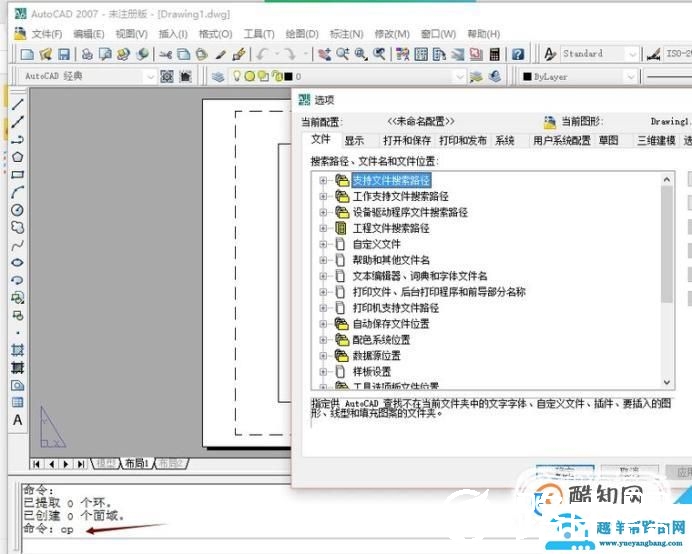Switch to the 显示 tab
Viewport: 692px width, 554px height.
354,141
